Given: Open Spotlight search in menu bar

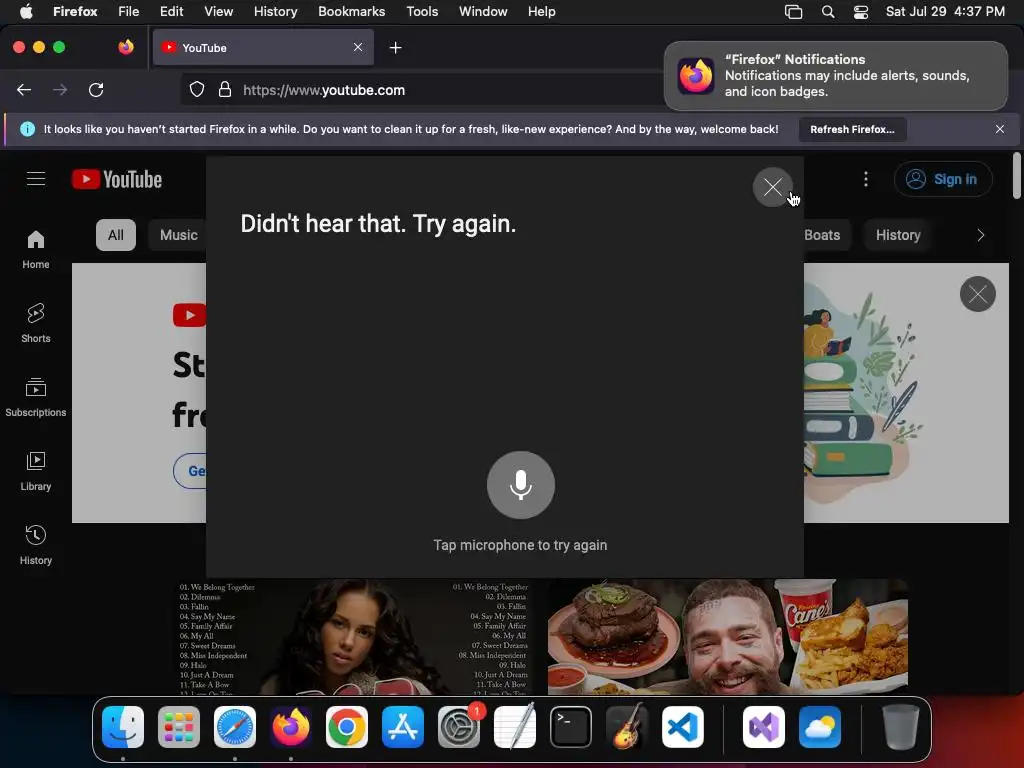Looking at the screenshot, I should pos(827,12).
